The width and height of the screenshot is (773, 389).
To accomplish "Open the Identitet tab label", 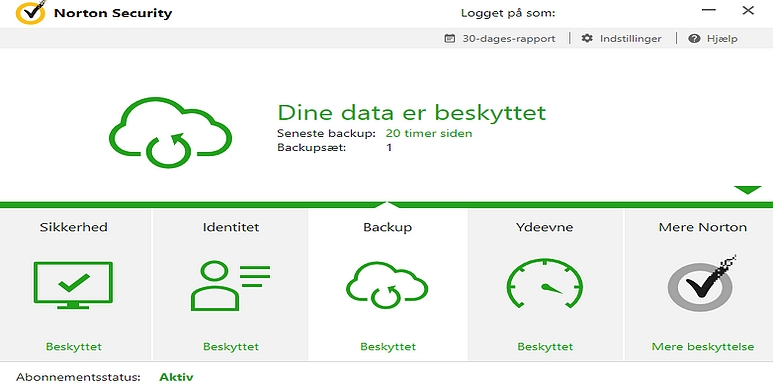I will point(231,227).
